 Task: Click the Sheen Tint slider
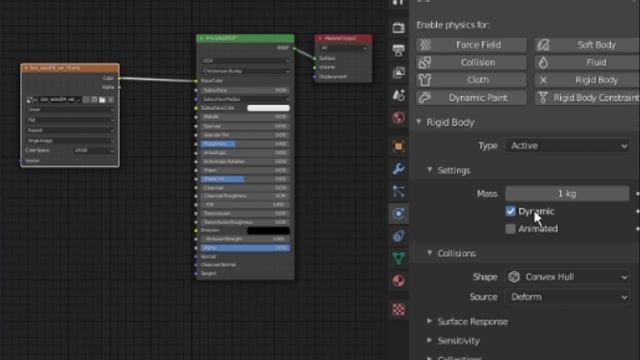pyautogui.click(x=245, y=179)
